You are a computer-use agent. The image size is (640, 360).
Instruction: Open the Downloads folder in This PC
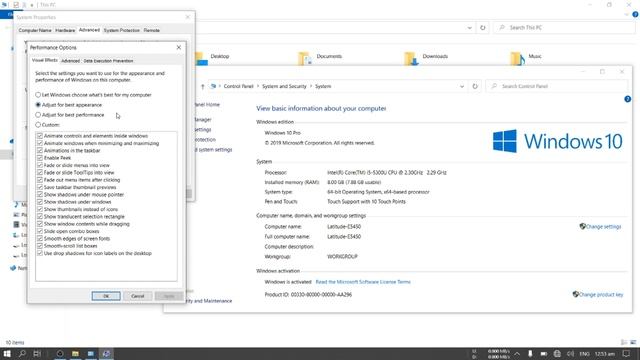point(426,58)
